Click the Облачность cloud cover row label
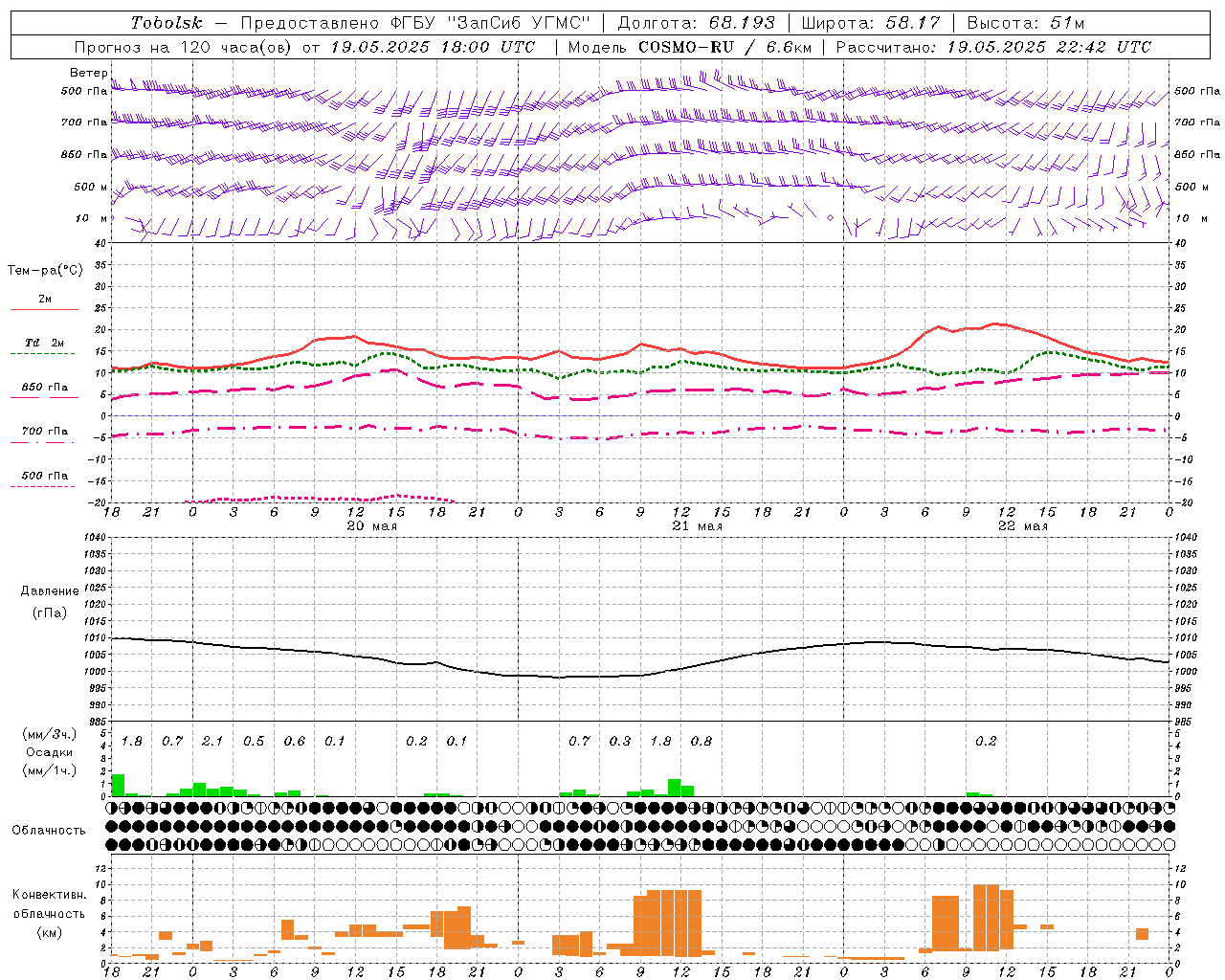Screen dimensions: 1225x980 (x=49, y=831)
